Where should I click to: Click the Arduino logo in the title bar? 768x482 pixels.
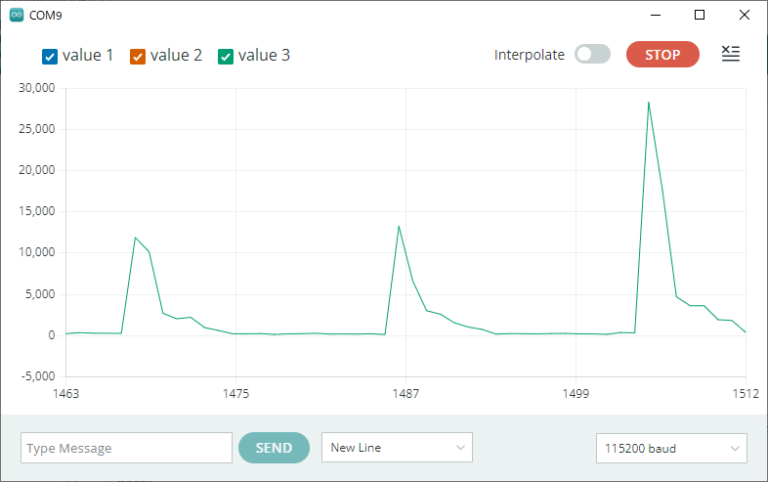coord(16,15)
